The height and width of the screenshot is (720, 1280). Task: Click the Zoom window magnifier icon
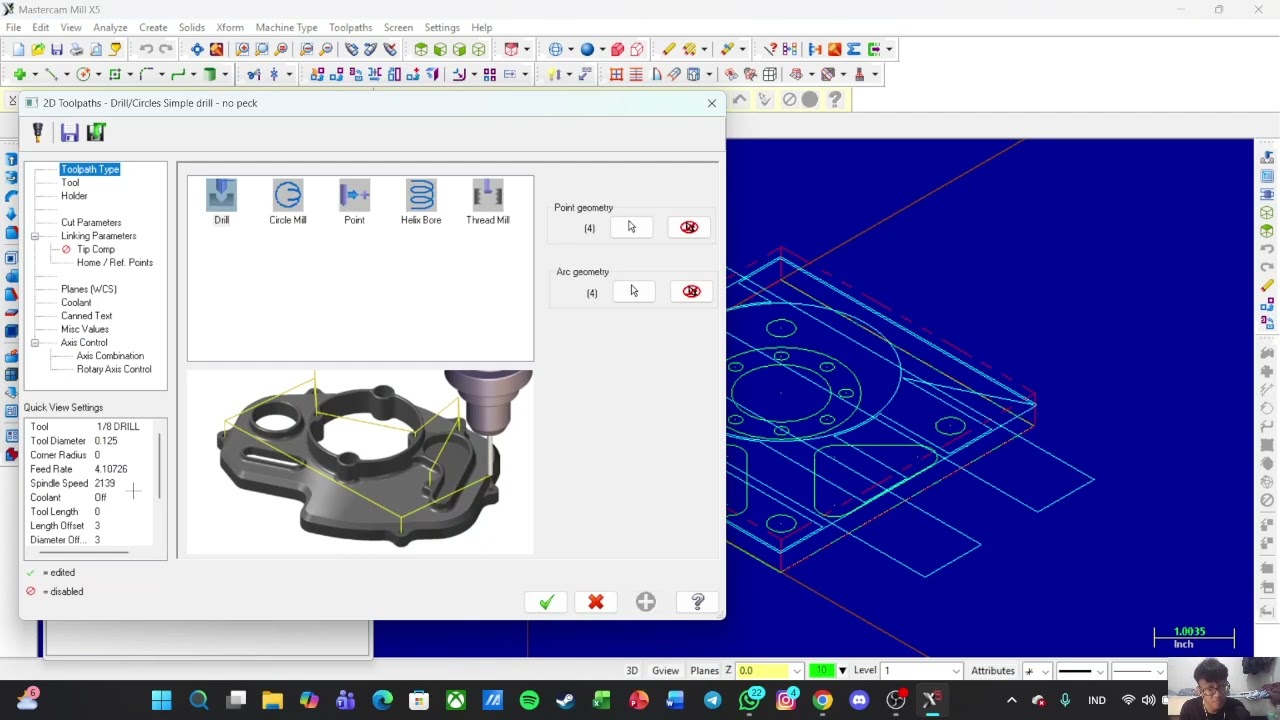243,49
